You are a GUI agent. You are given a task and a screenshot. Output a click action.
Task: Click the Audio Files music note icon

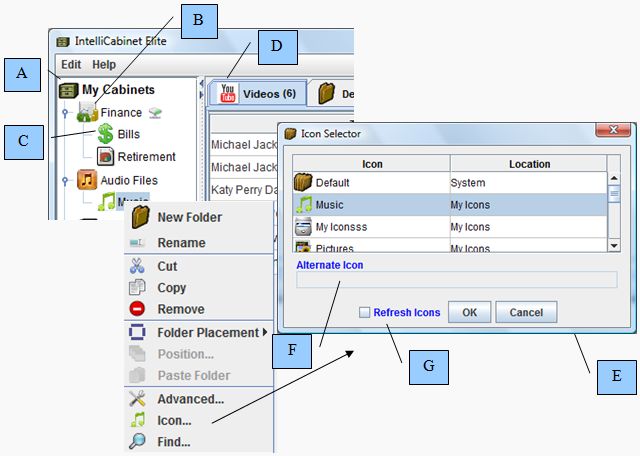[x=87, y=180]
